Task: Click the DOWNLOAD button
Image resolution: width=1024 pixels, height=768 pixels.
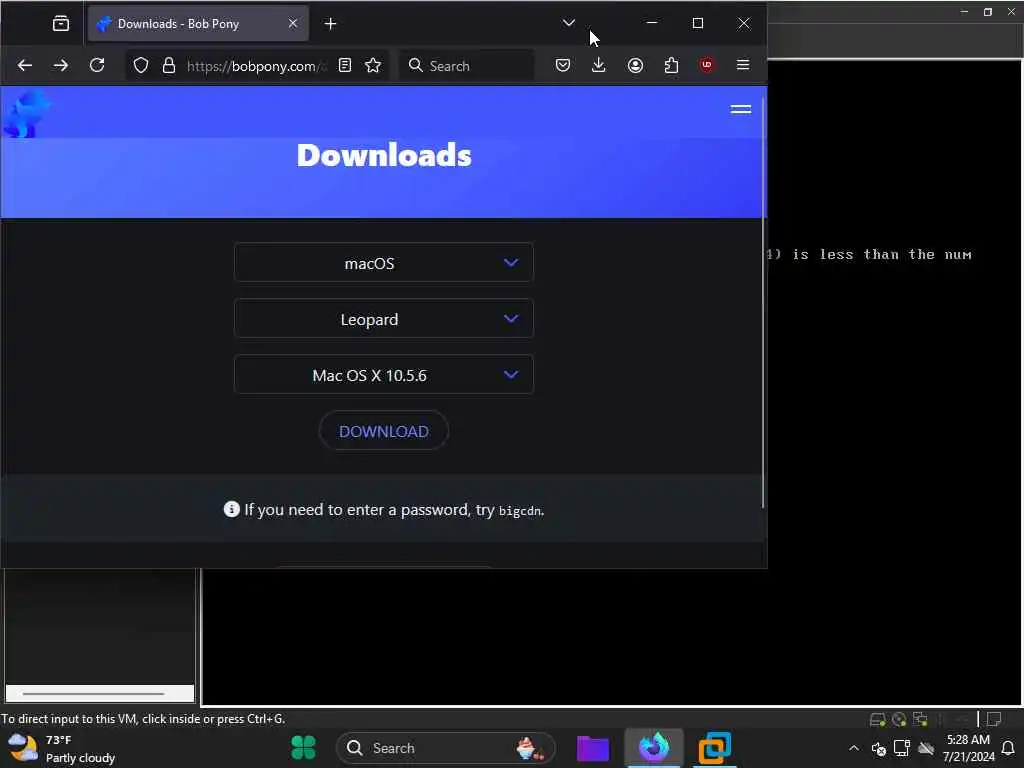Action: [383, 431]
